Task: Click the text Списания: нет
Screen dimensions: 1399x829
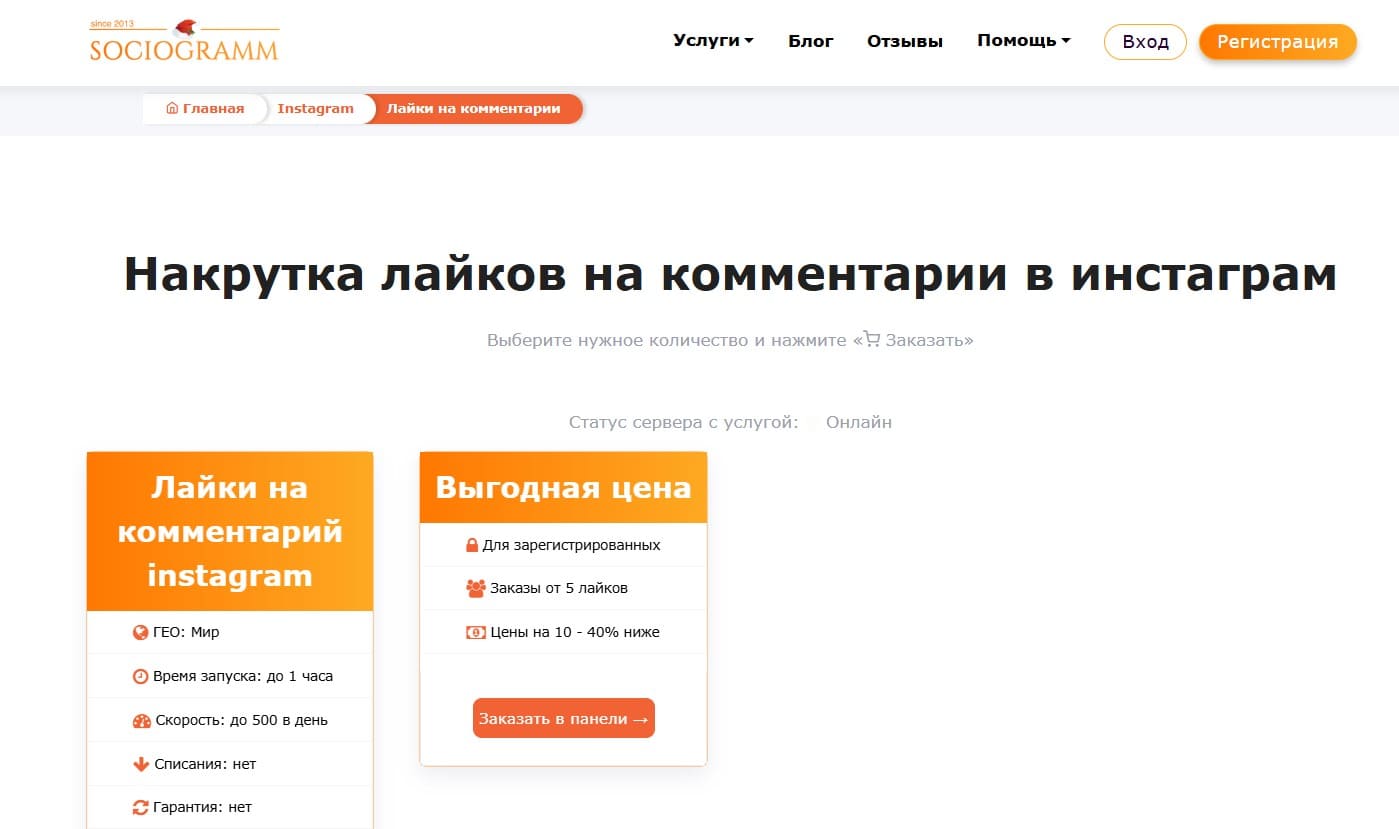Action: (205, 764)
